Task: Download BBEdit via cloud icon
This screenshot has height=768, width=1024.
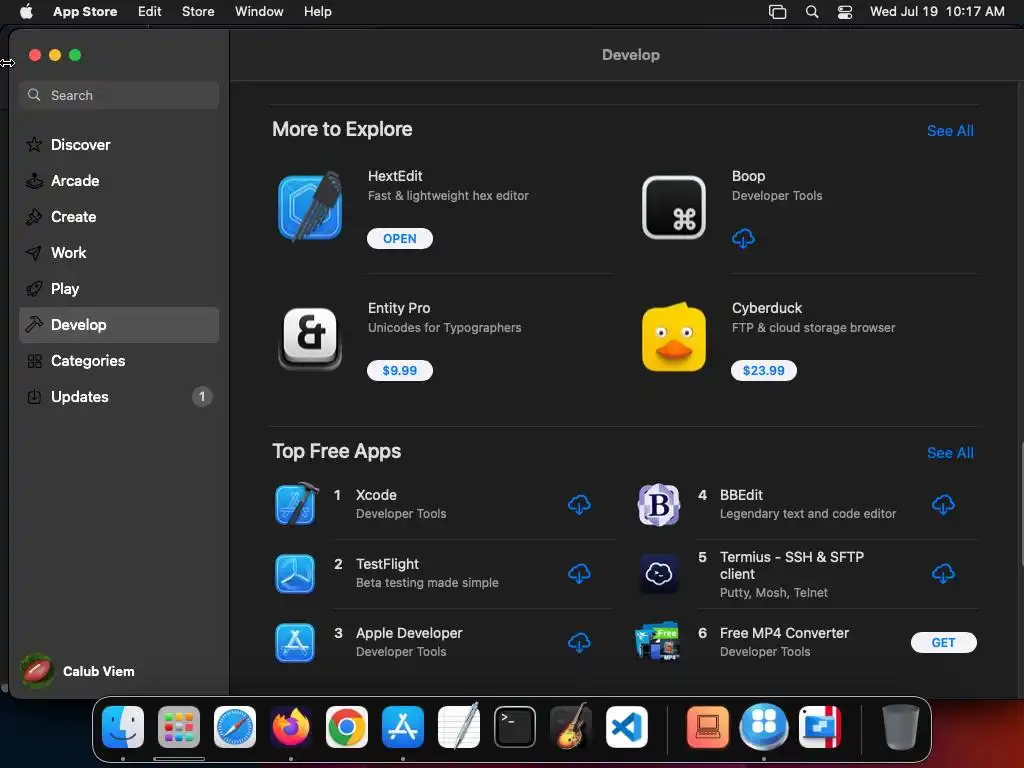Action: 943,504
